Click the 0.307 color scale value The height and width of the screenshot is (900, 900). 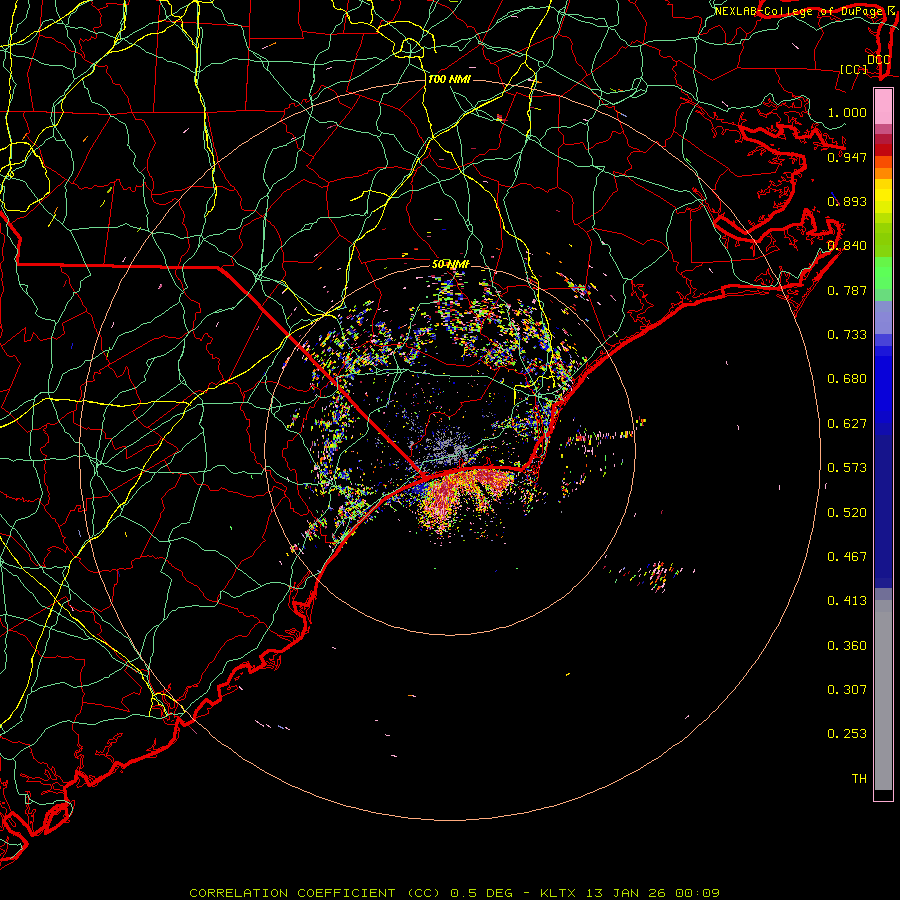click(847, 690)
